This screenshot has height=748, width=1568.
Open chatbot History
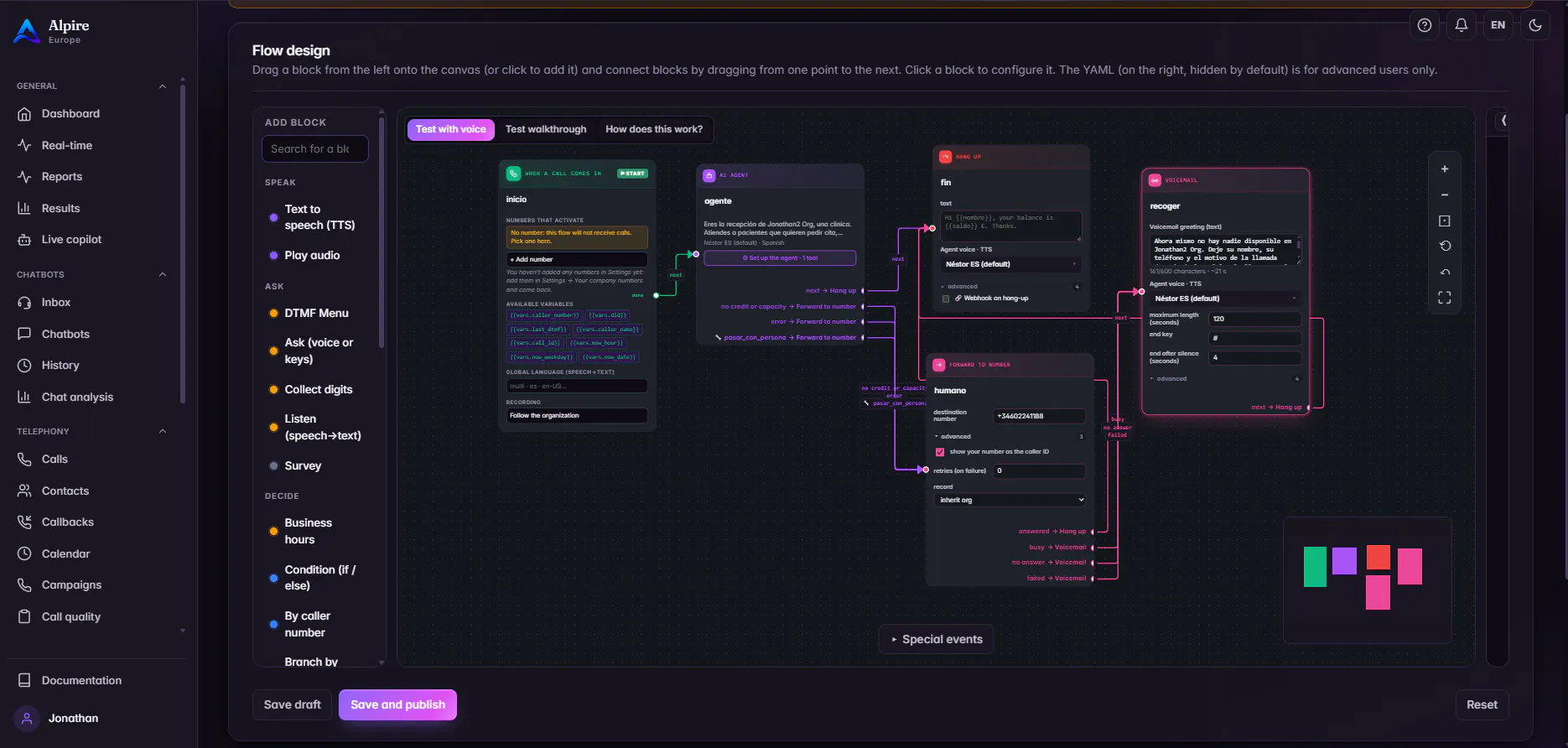60,366
